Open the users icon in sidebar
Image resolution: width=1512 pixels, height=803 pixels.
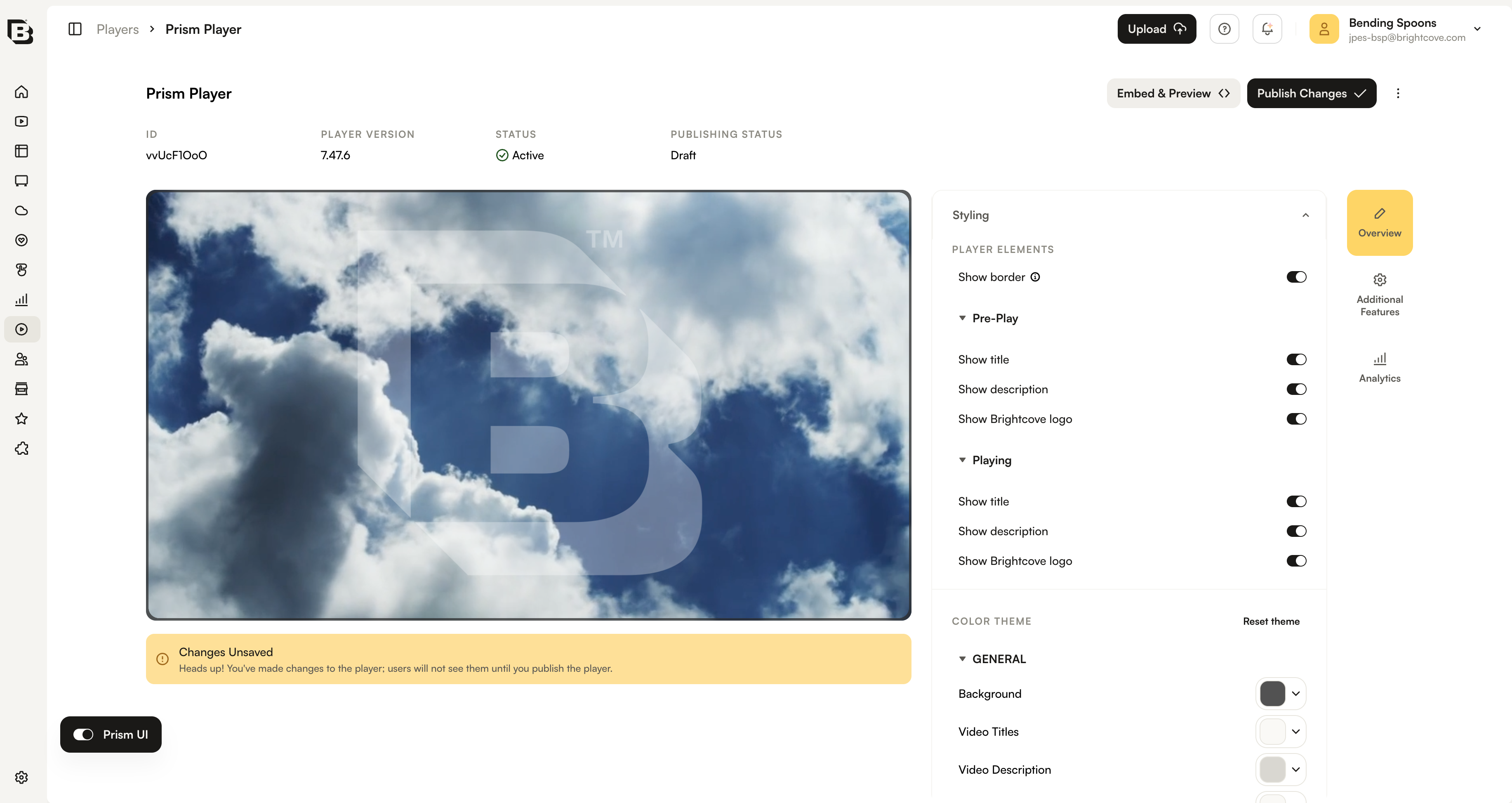pyautogui.click(x=22, y=359)
